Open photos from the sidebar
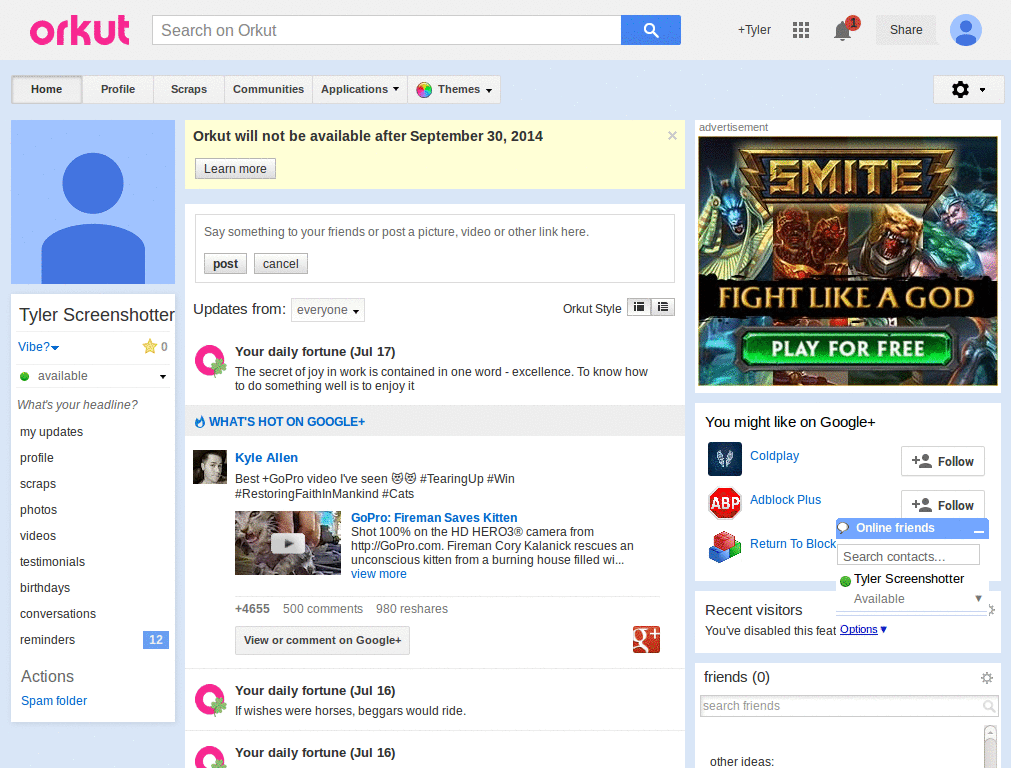1024x768 pixels. (39, 510)
